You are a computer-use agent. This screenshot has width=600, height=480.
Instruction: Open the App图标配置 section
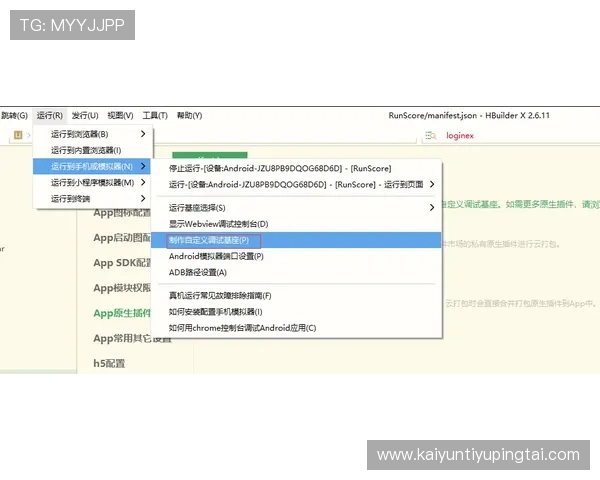122,212
